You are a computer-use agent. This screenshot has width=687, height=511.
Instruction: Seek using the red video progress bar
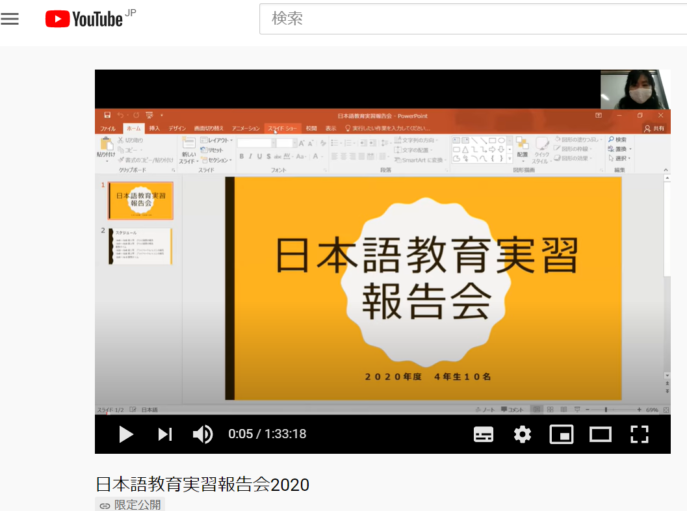pyautogui.click(x=382, y=414)
